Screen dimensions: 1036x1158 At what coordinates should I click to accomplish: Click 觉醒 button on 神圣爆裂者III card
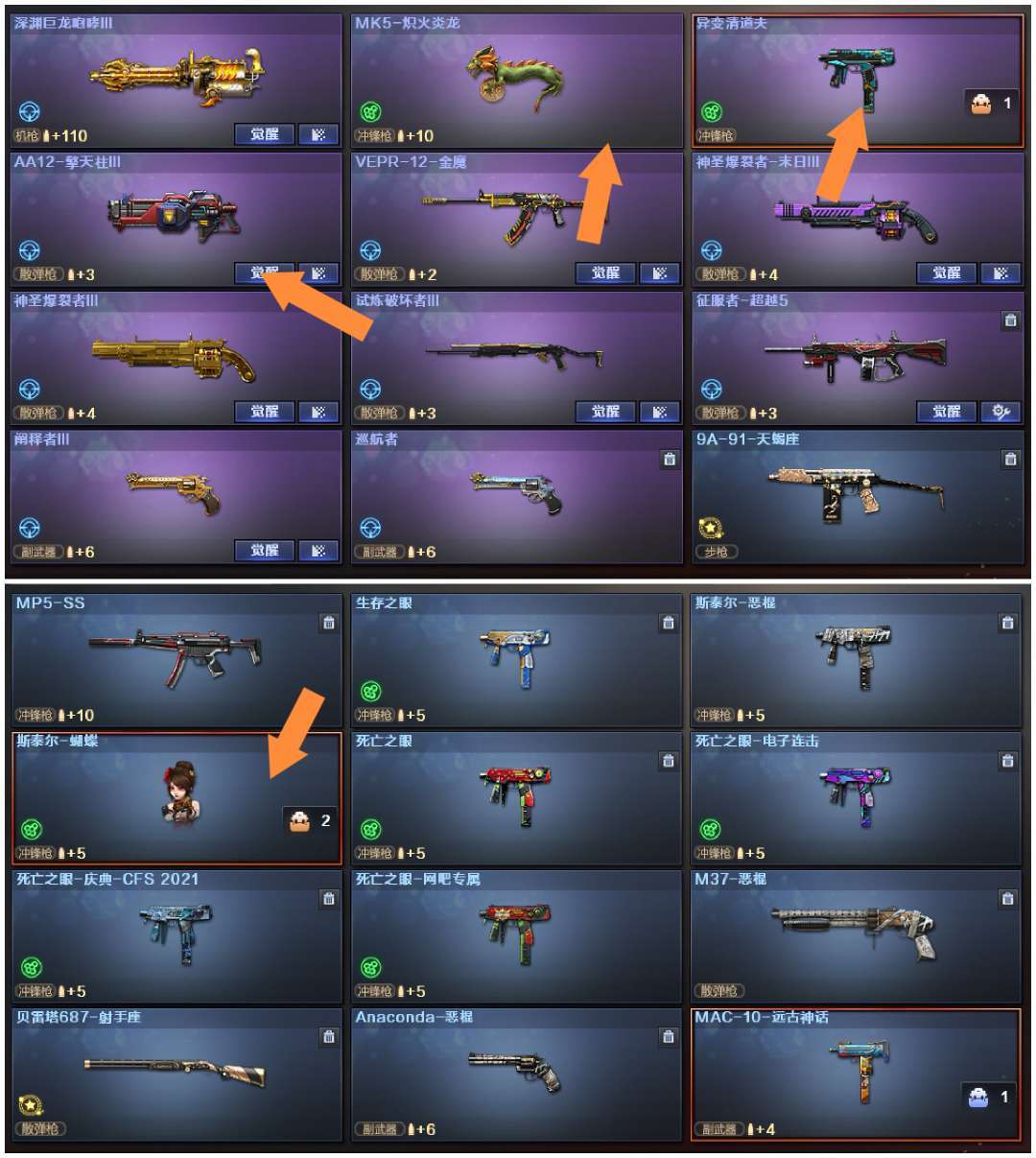265,412
